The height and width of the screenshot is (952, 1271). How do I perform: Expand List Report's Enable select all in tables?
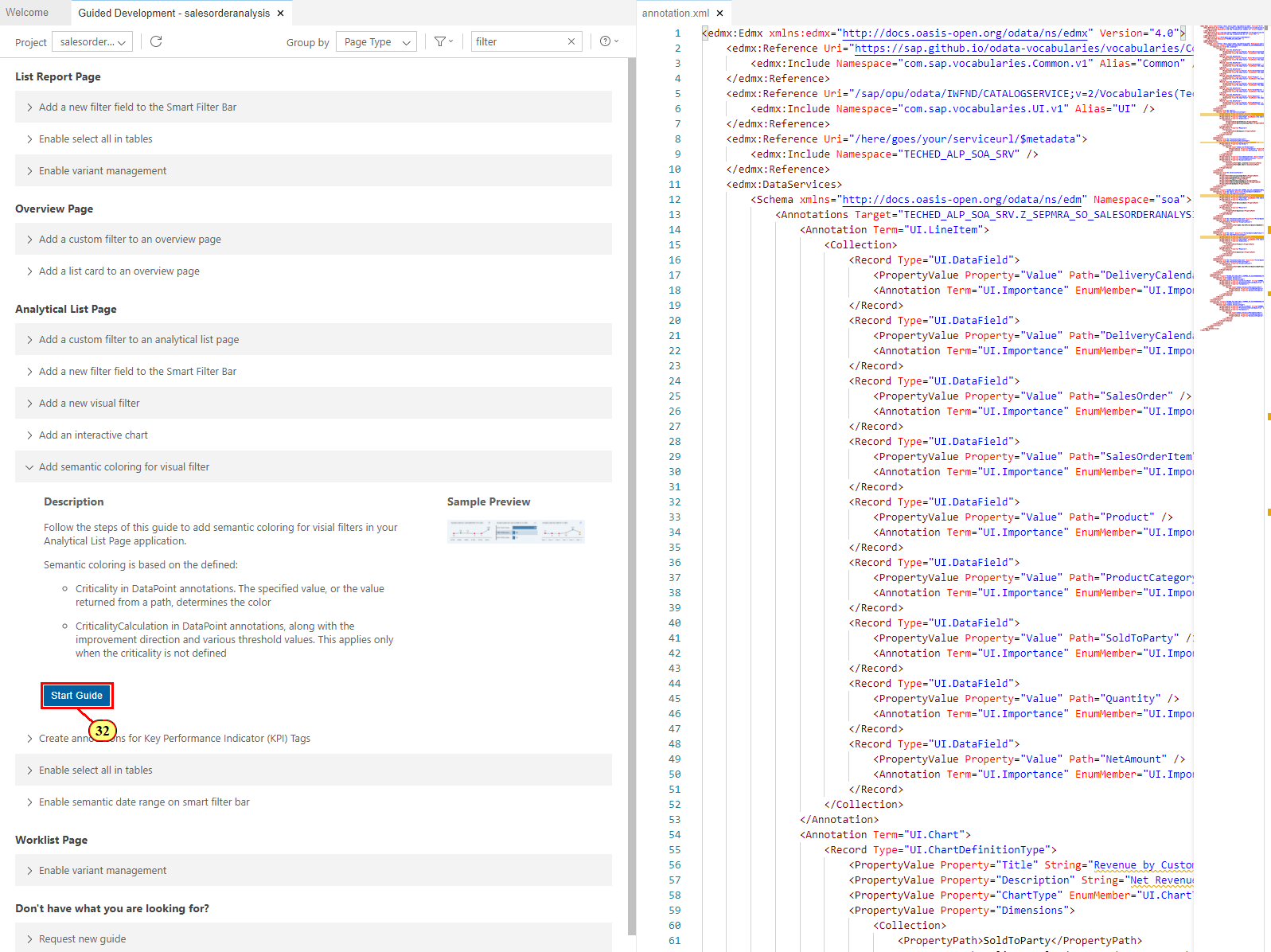(x=314, y=139)
